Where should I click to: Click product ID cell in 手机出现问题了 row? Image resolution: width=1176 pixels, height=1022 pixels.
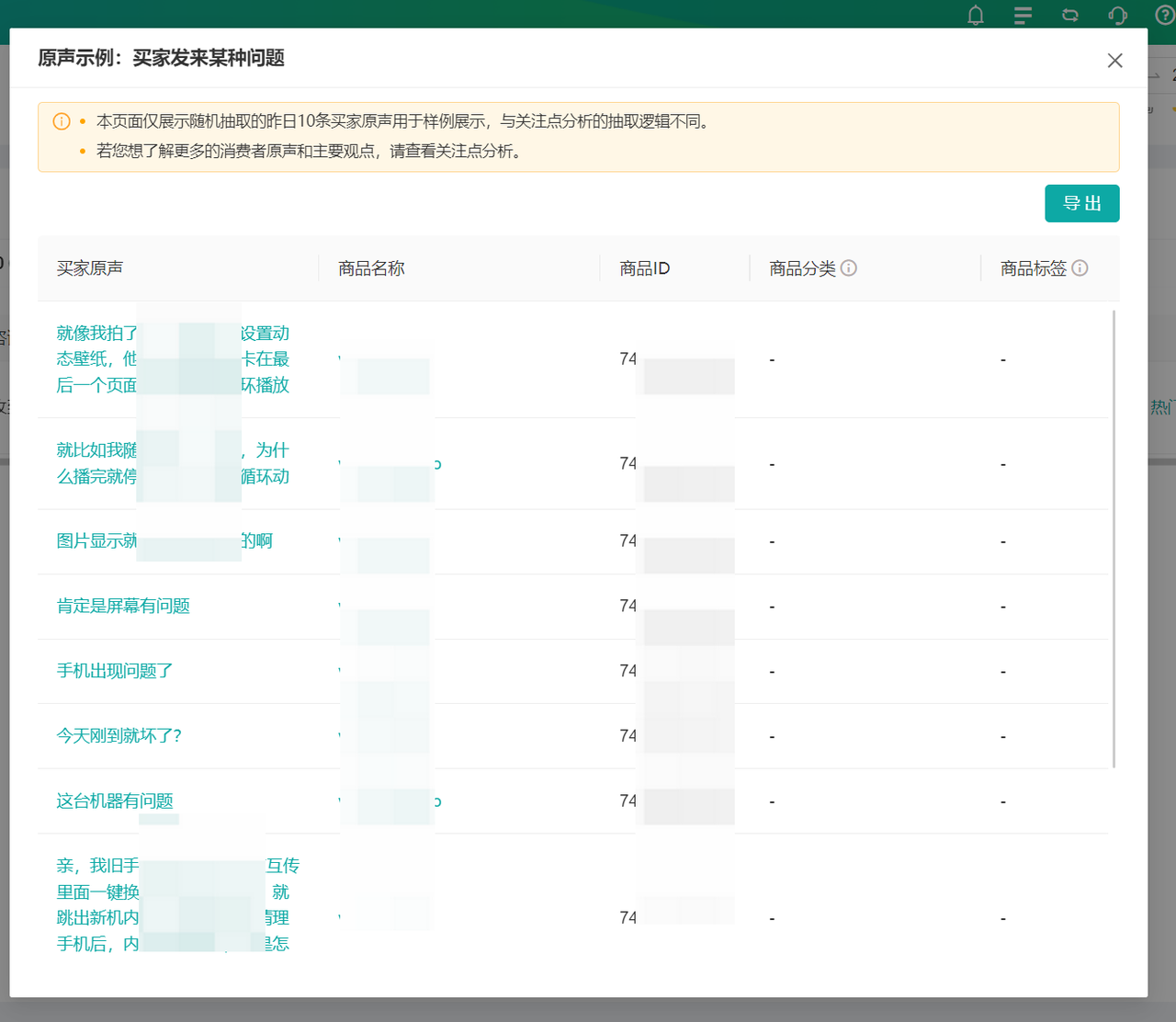pos(676,671)
